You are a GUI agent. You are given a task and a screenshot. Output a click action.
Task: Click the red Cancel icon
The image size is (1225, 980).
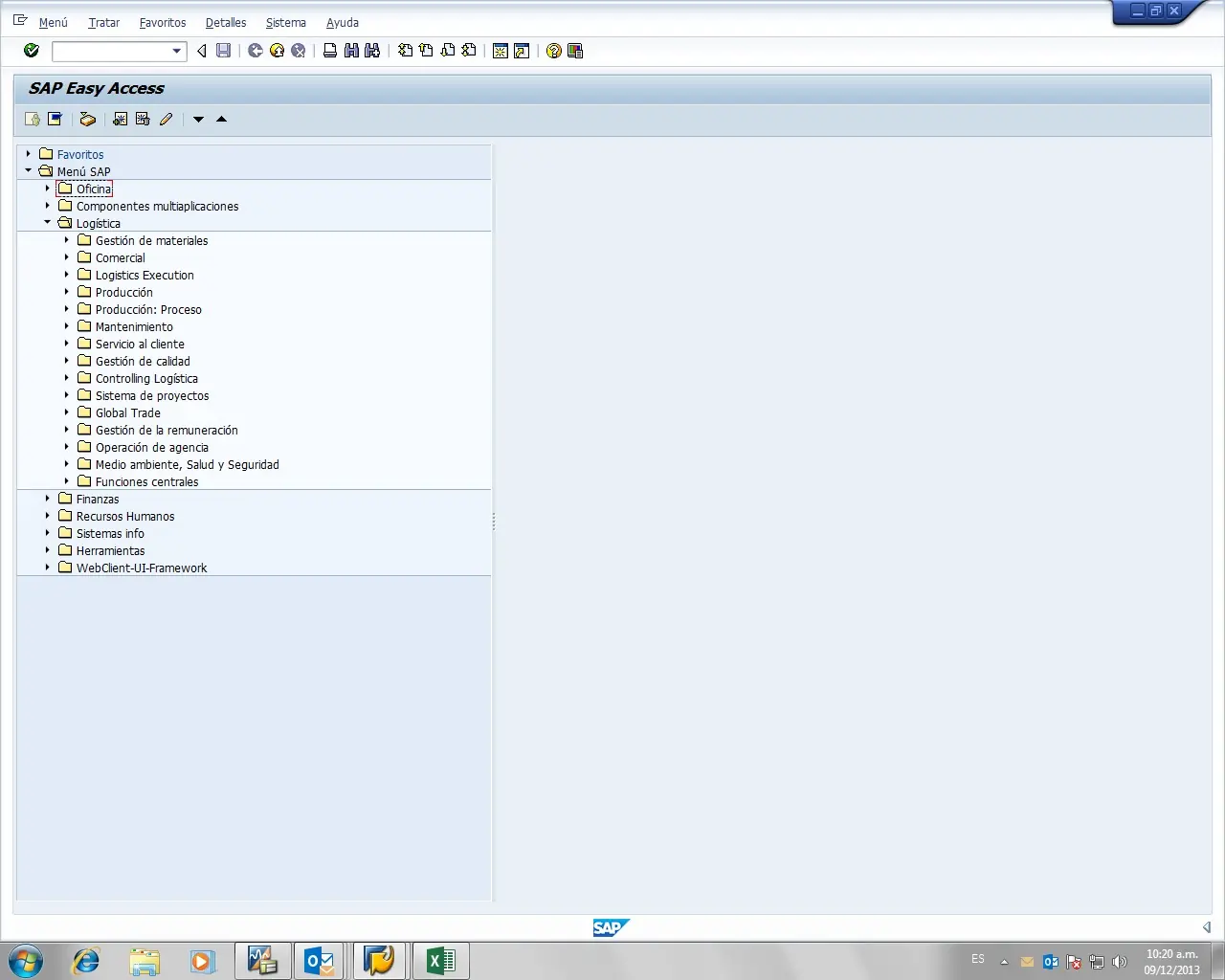click(x=298, y=51)
